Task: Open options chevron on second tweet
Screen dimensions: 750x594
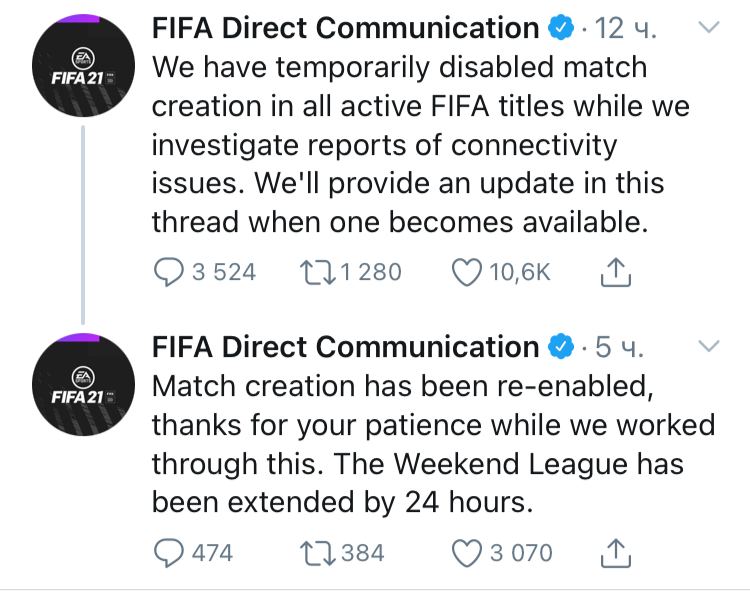Action: pos(708,347)
